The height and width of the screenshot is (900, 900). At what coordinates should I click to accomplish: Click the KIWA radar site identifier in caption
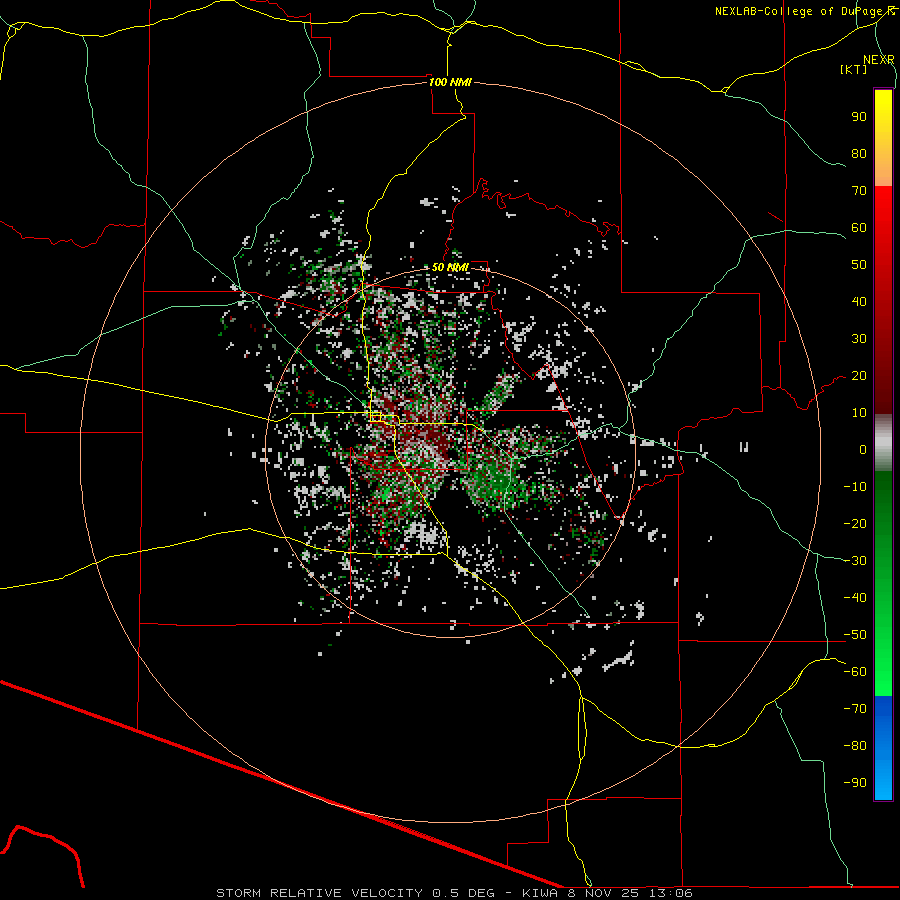coord(540,893)
